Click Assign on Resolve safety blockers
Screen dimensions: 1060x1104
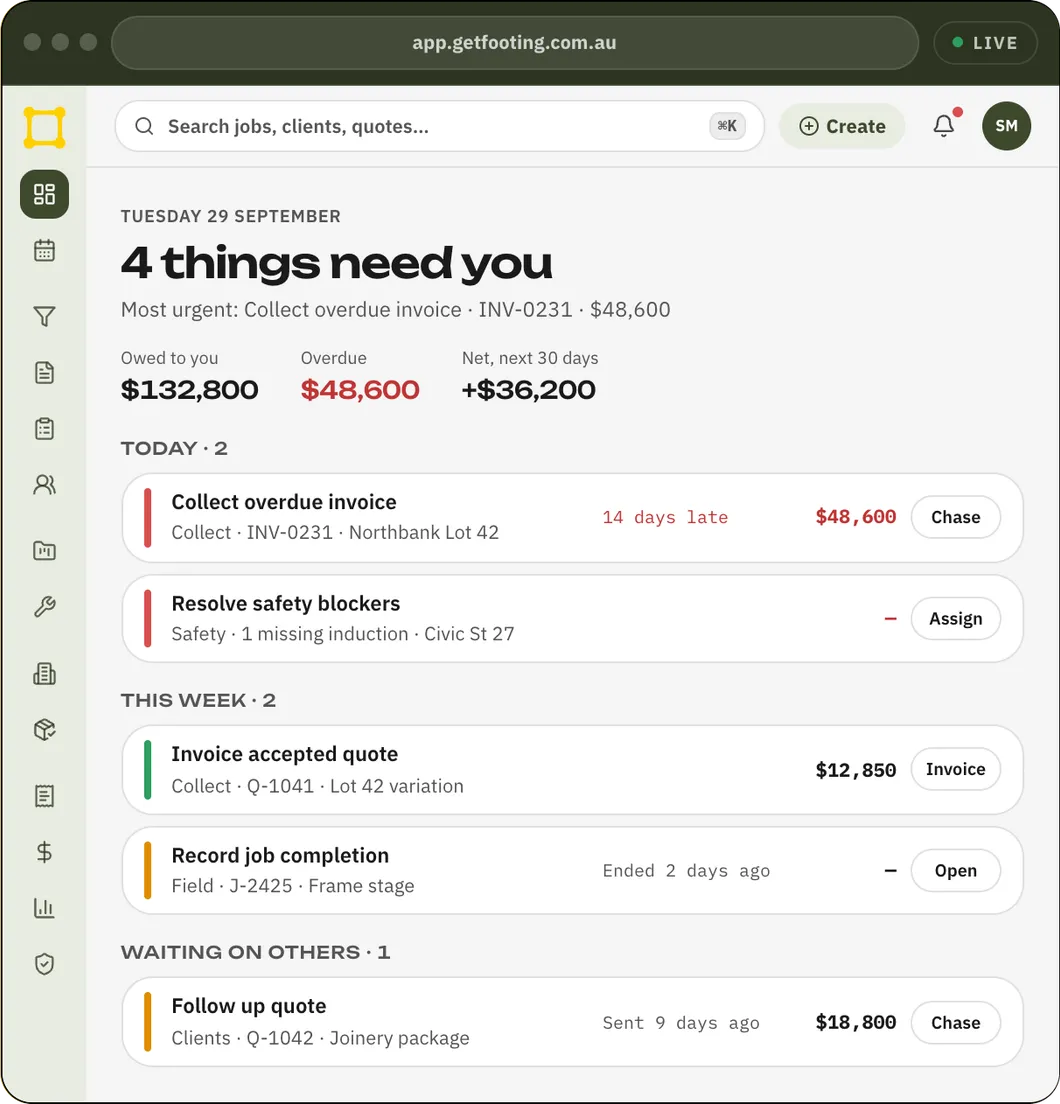(x=955, y=618)
